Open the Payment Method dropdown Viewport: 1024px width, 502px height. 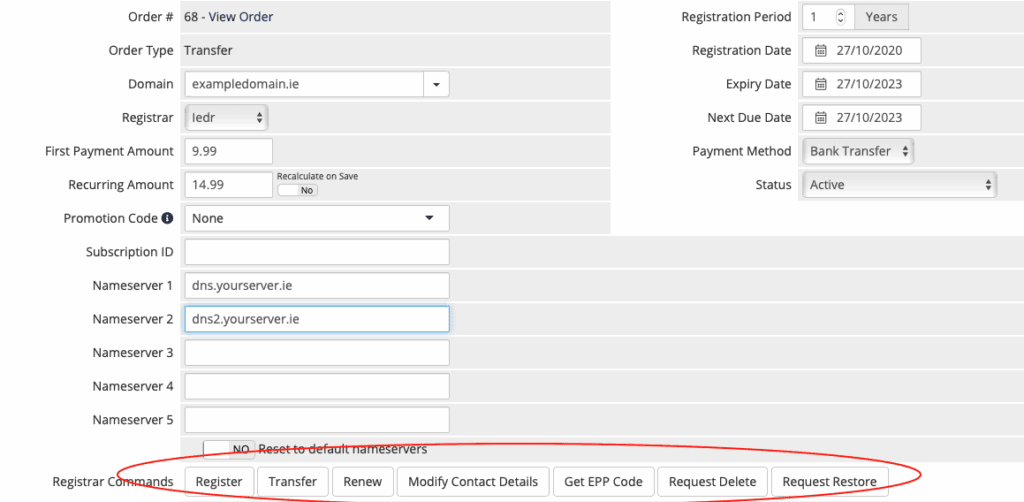(x=857, y=151)
